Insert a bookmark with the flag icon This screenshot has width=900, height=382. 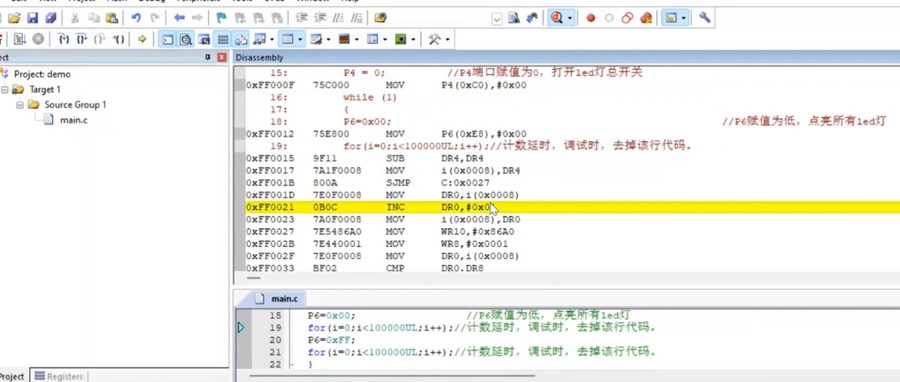click(221, 18)
